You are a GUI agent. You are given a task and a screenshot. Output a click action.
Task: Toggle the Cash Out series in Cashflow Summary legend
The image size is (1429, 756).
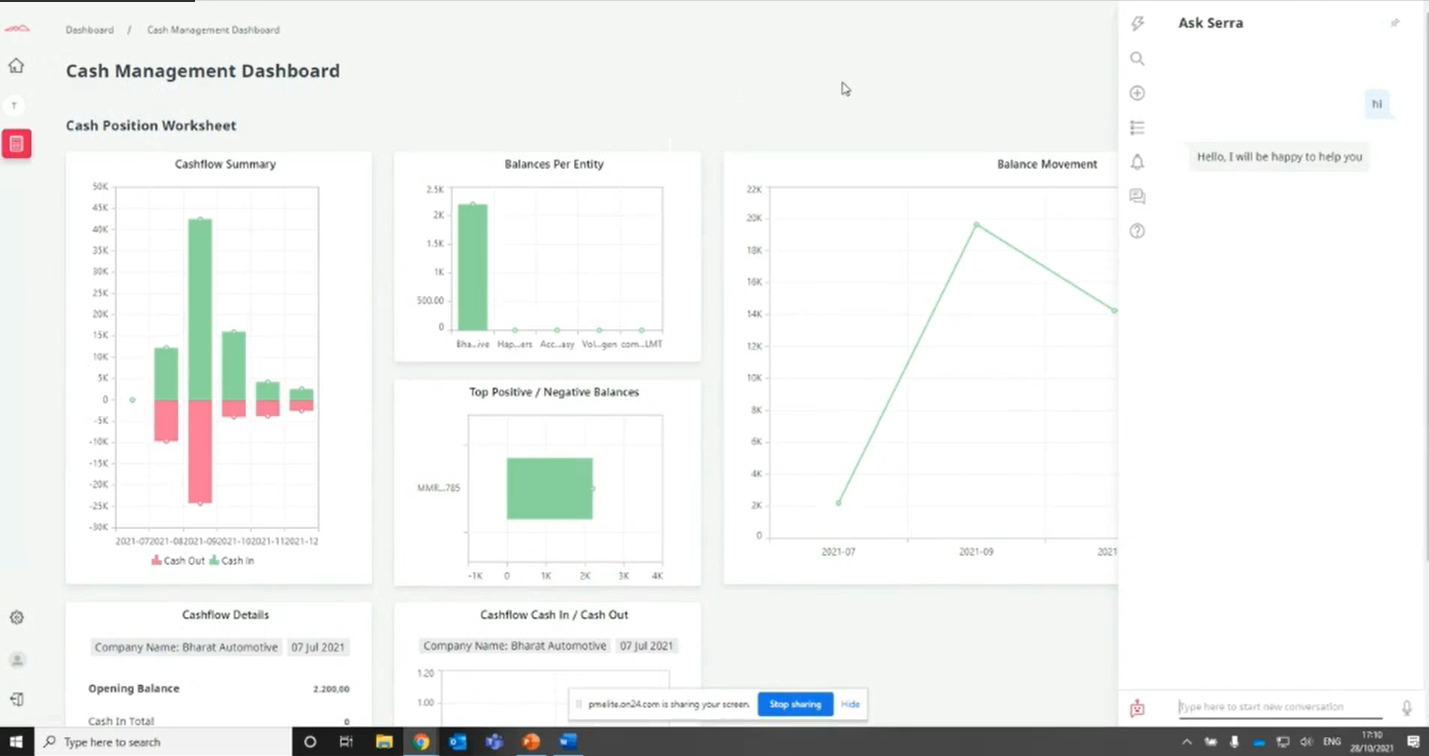pos(178,561)
